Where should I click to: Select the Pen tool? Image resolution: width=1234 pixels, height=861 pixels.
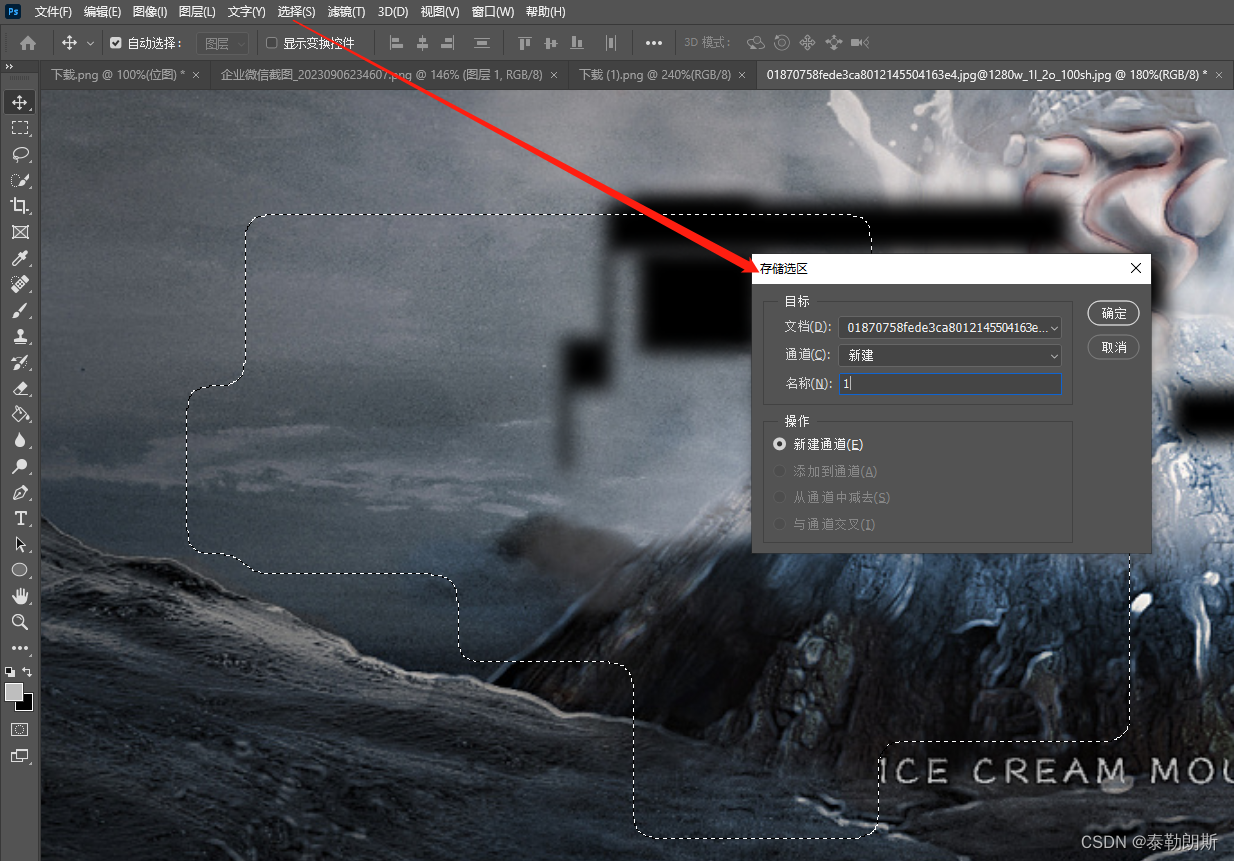[x=20, y=492]
